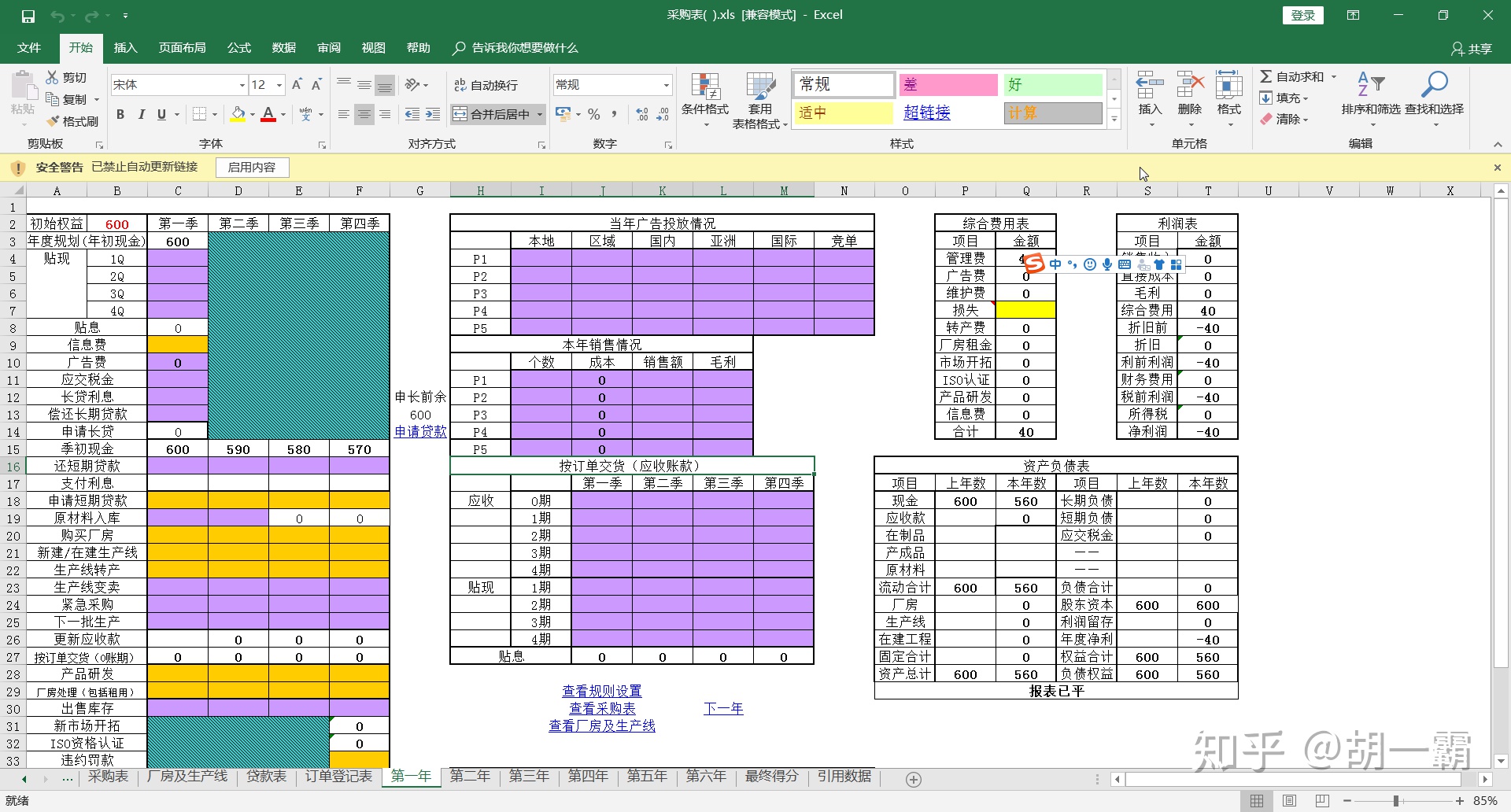The image size is (1511, 812).
Task: Open the 下一年 link
Action: pos(723,708)
